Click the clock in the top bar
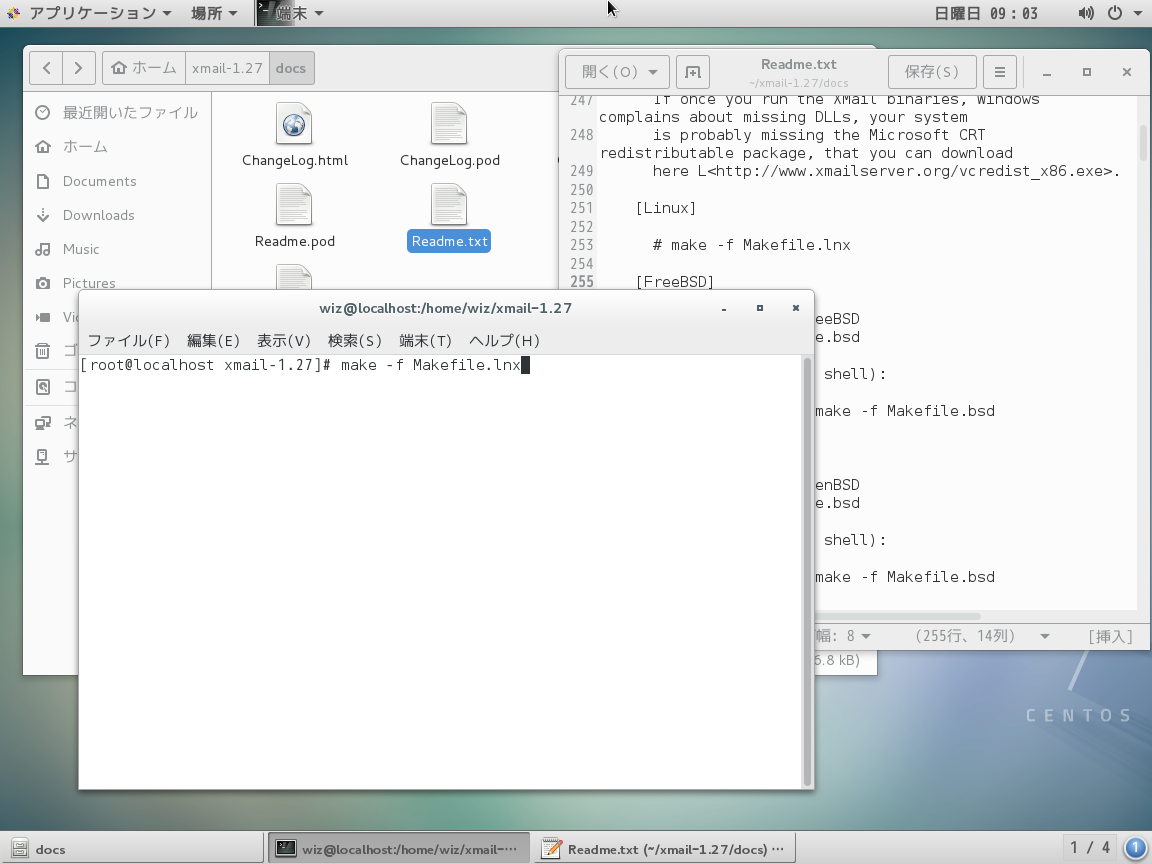This screenshot has width=1152, height=864. (x=986, y=13)
